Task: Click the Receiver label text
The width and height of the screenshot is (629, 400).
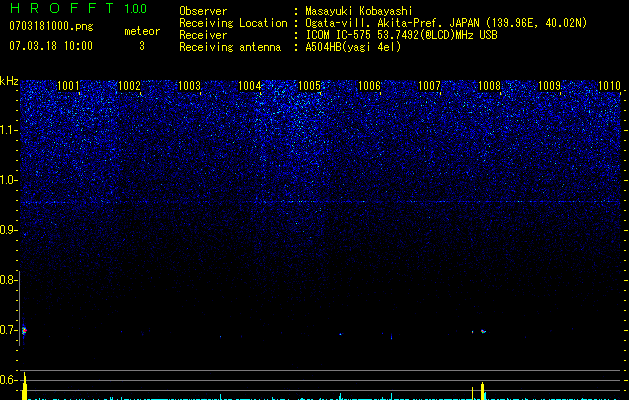Action: [203, 35]
